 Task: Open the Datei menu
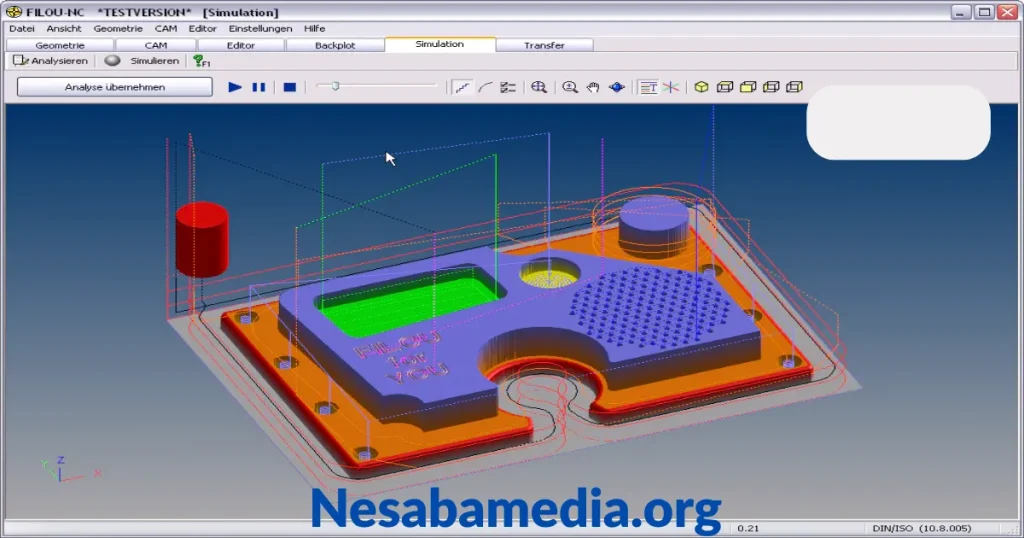click(x=22, y=29)
